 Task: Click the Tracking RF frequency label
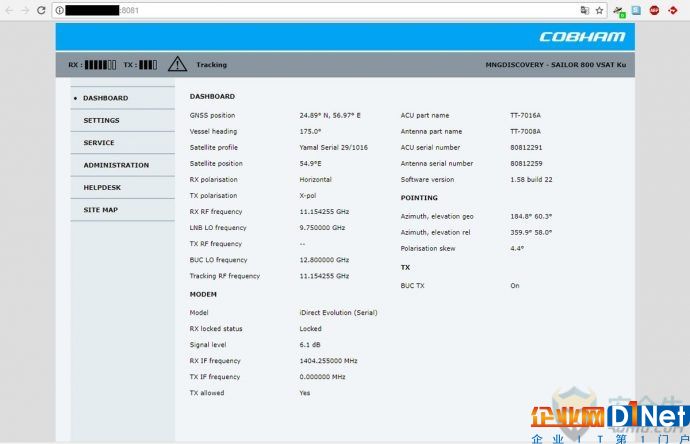[225, 276]
